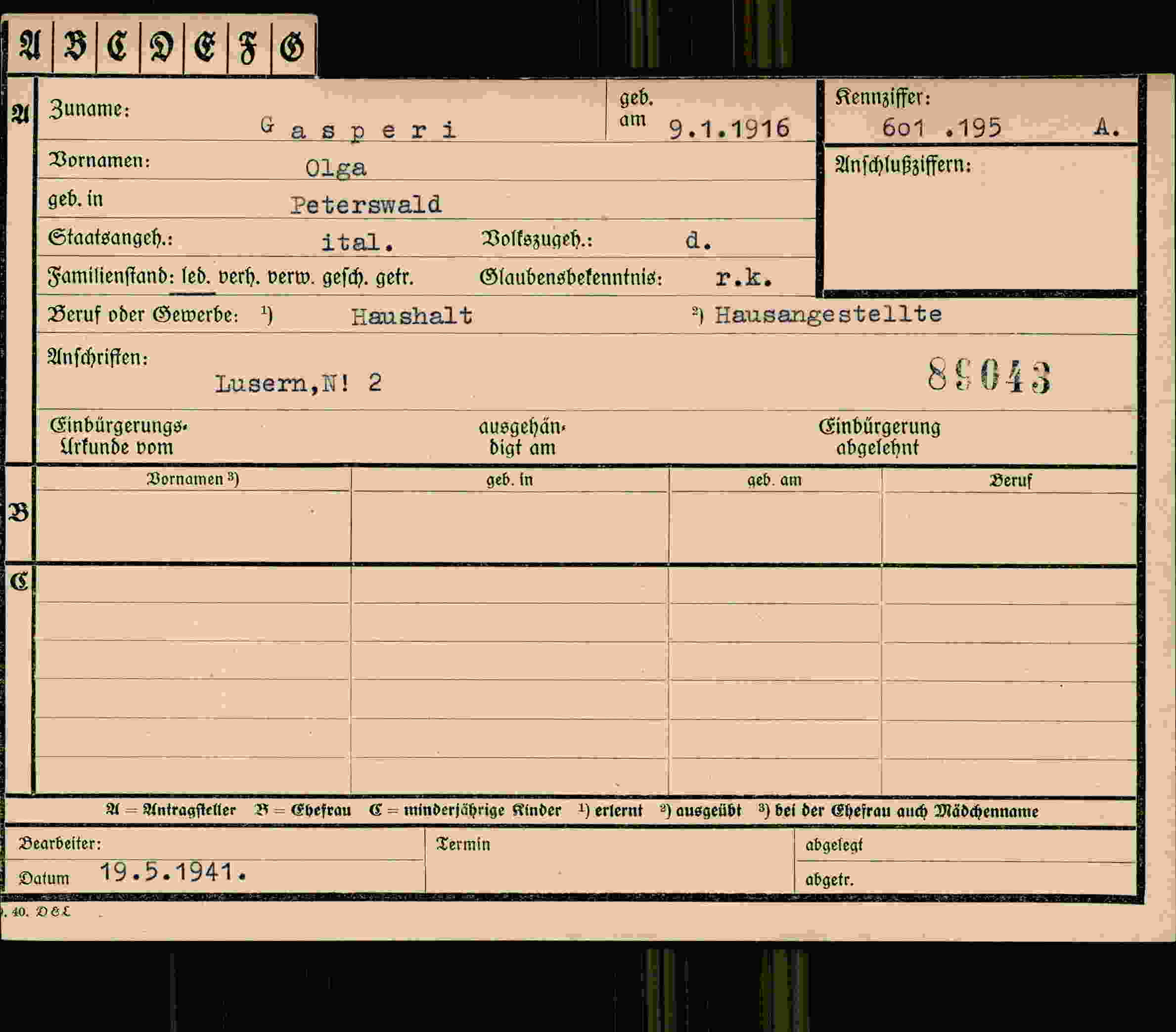
Task: Click footnote '3) bei der Ehefrau auch Mädchenname'
Action: pos(899,811)
